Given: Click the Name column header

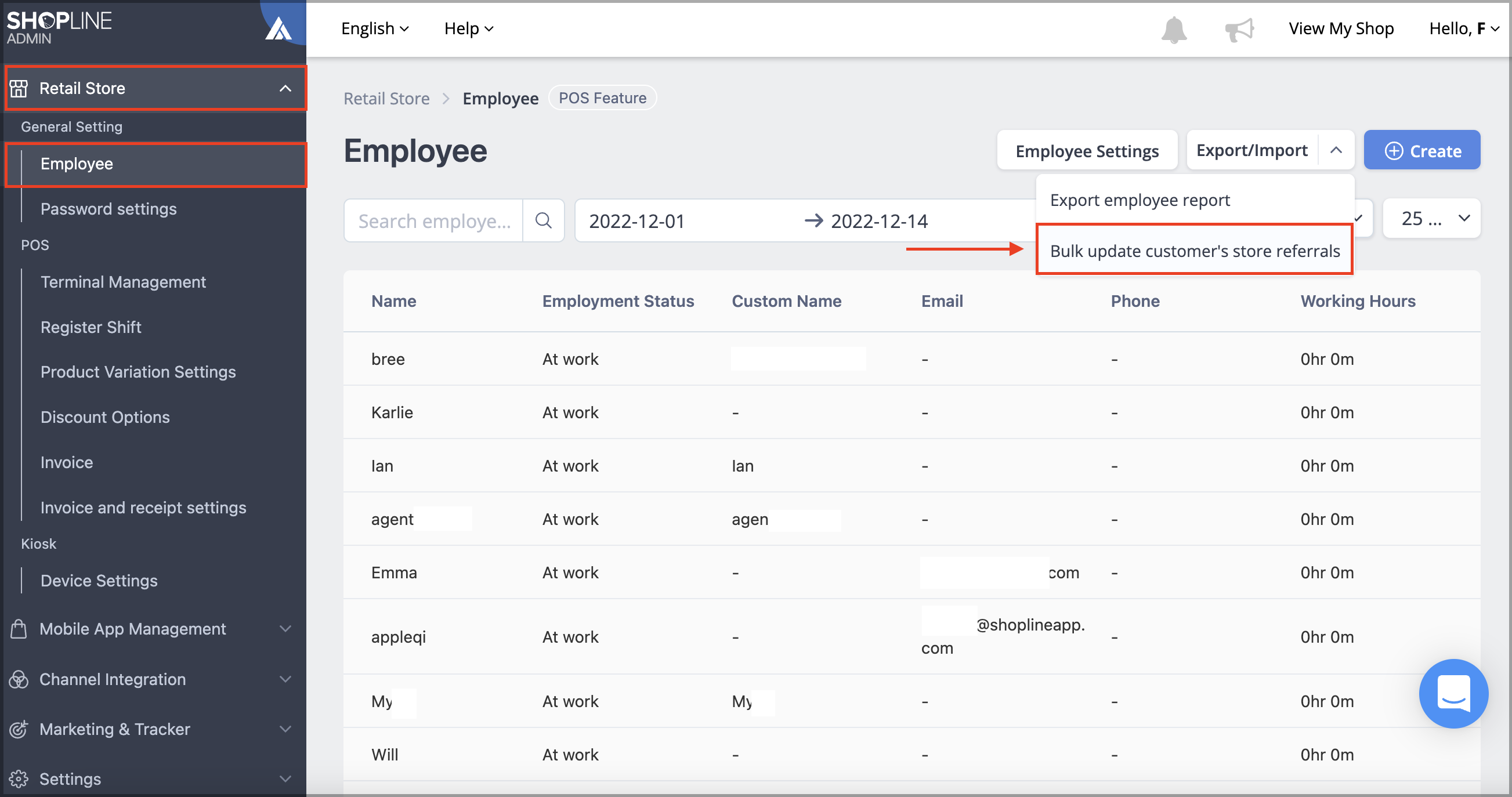Looking at the screenshot, I should coord(394,301).
